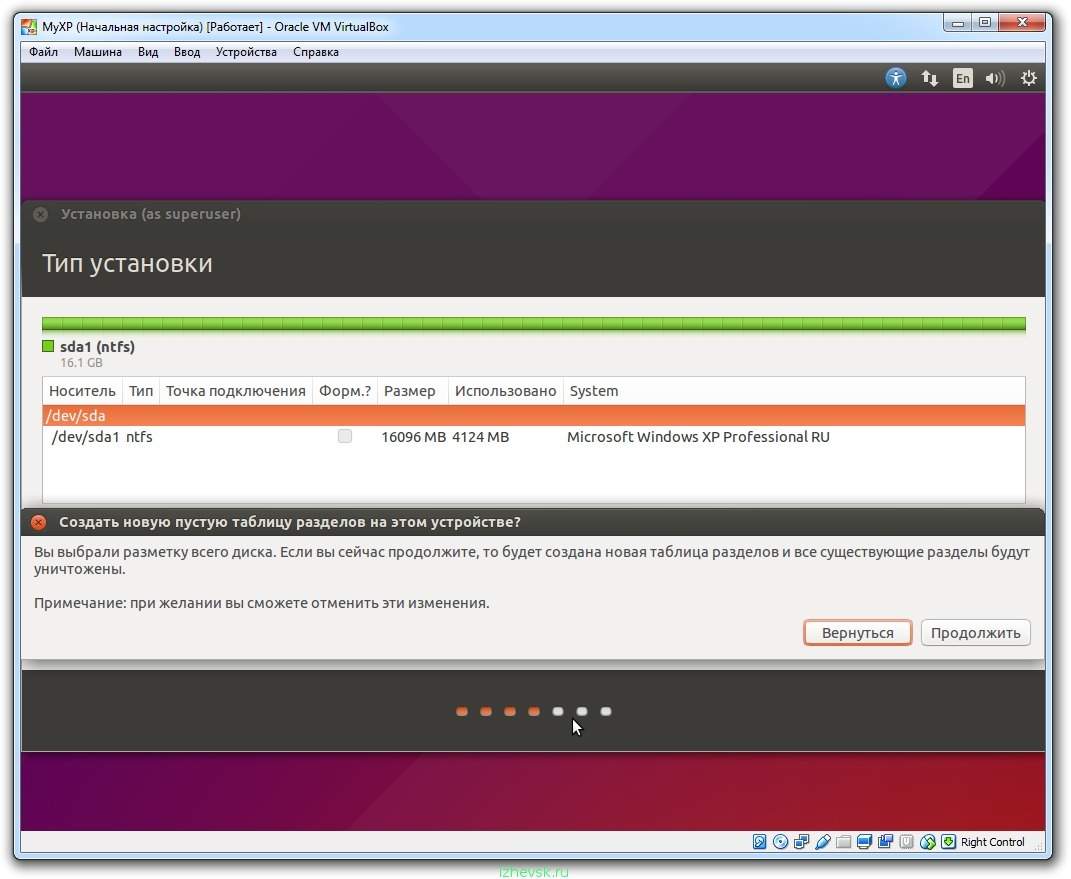Screen dimensions: 1071x879
Task: Select the /dev/sda device row
Action: [533, 416]
